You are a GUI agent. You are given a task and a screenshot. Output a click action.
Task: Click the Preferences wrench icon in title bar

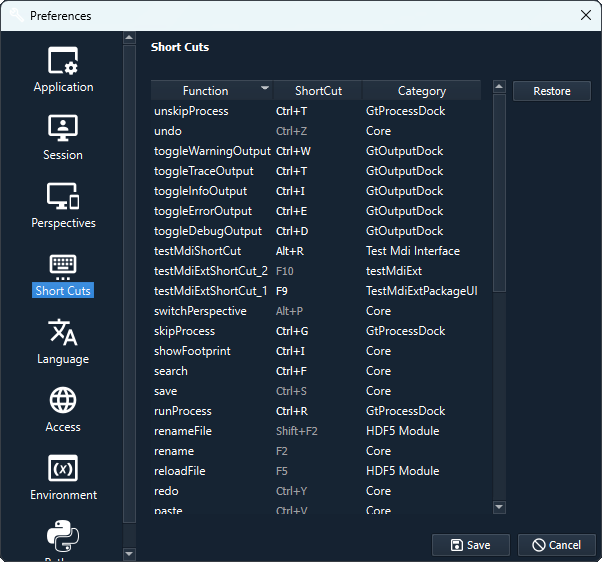(x=17, y=15)
